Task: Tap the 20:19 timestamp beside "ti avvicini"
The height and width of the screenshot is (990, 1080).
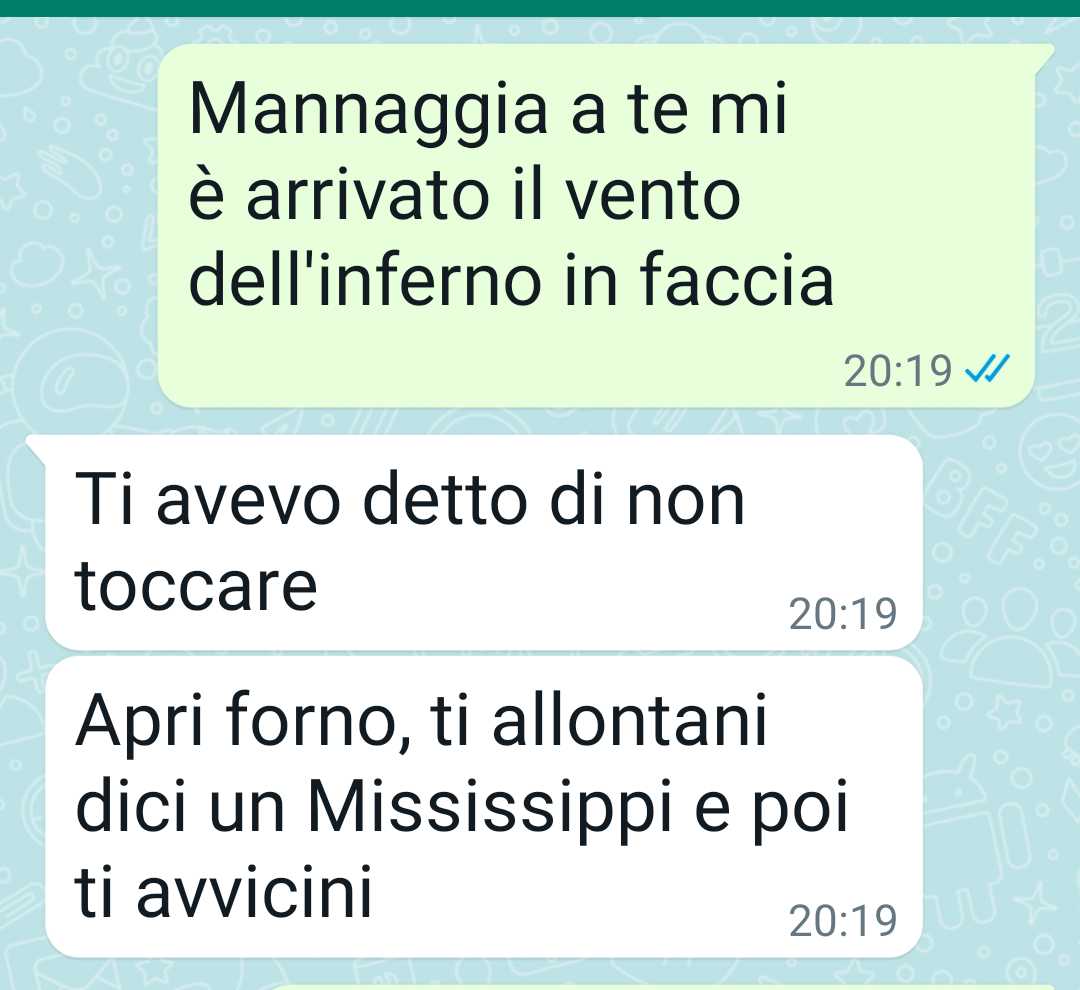Action: 843,920
